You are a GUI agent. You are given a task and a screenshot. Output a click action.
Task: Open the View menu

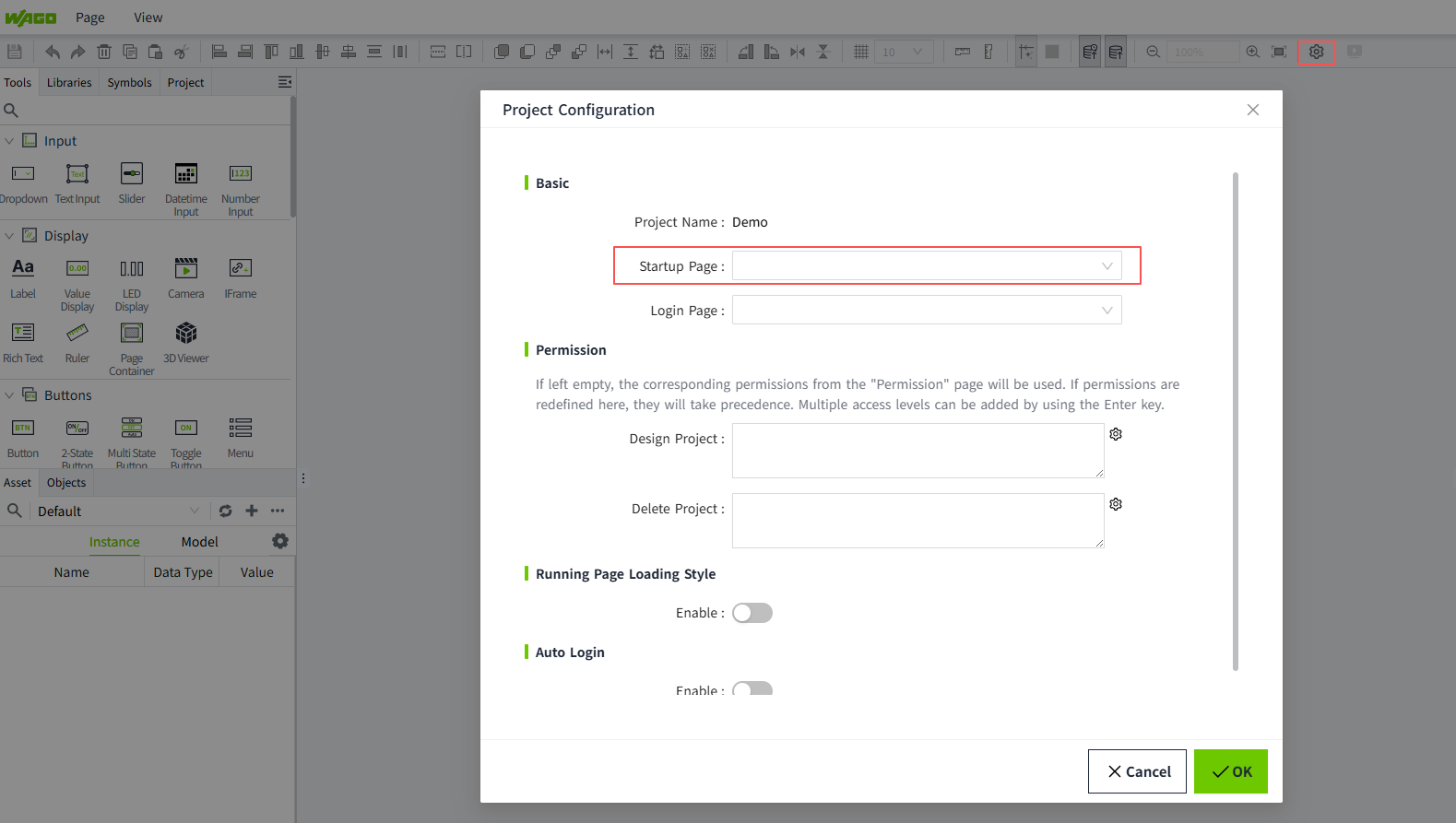[148, 18]
